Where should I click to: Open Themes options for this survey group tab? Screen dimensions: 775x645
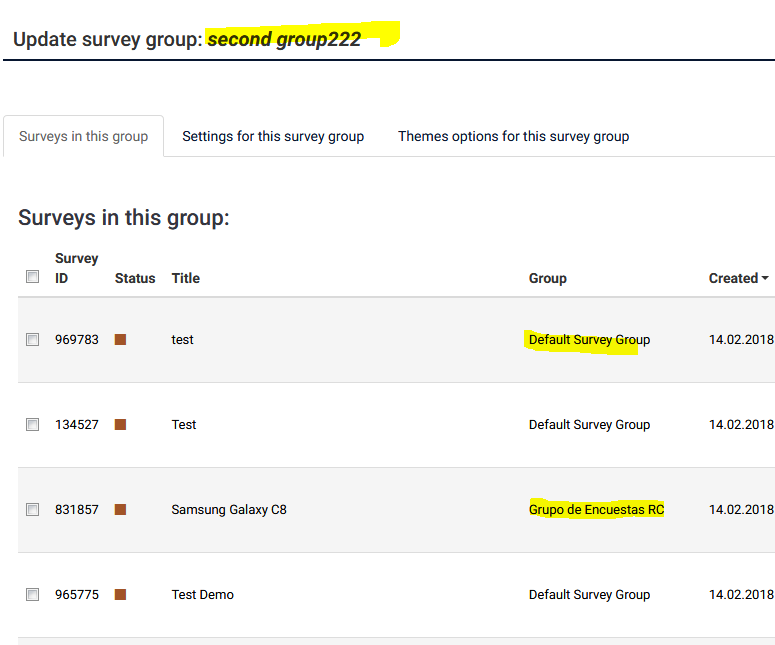pyautogui.click(x=513, y=136)
